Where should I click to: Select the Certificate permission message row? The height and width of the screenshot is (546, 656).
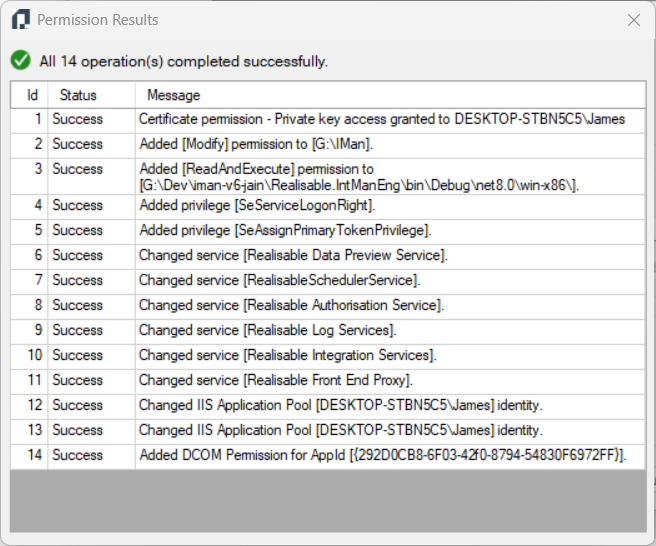[381, 119]
